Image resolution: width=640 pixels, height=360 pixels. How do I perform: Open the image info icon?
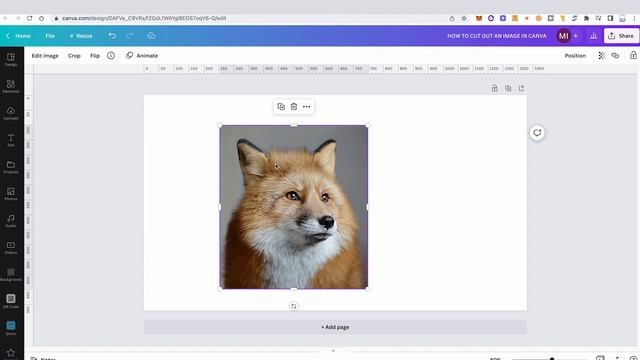pos(111,56)
